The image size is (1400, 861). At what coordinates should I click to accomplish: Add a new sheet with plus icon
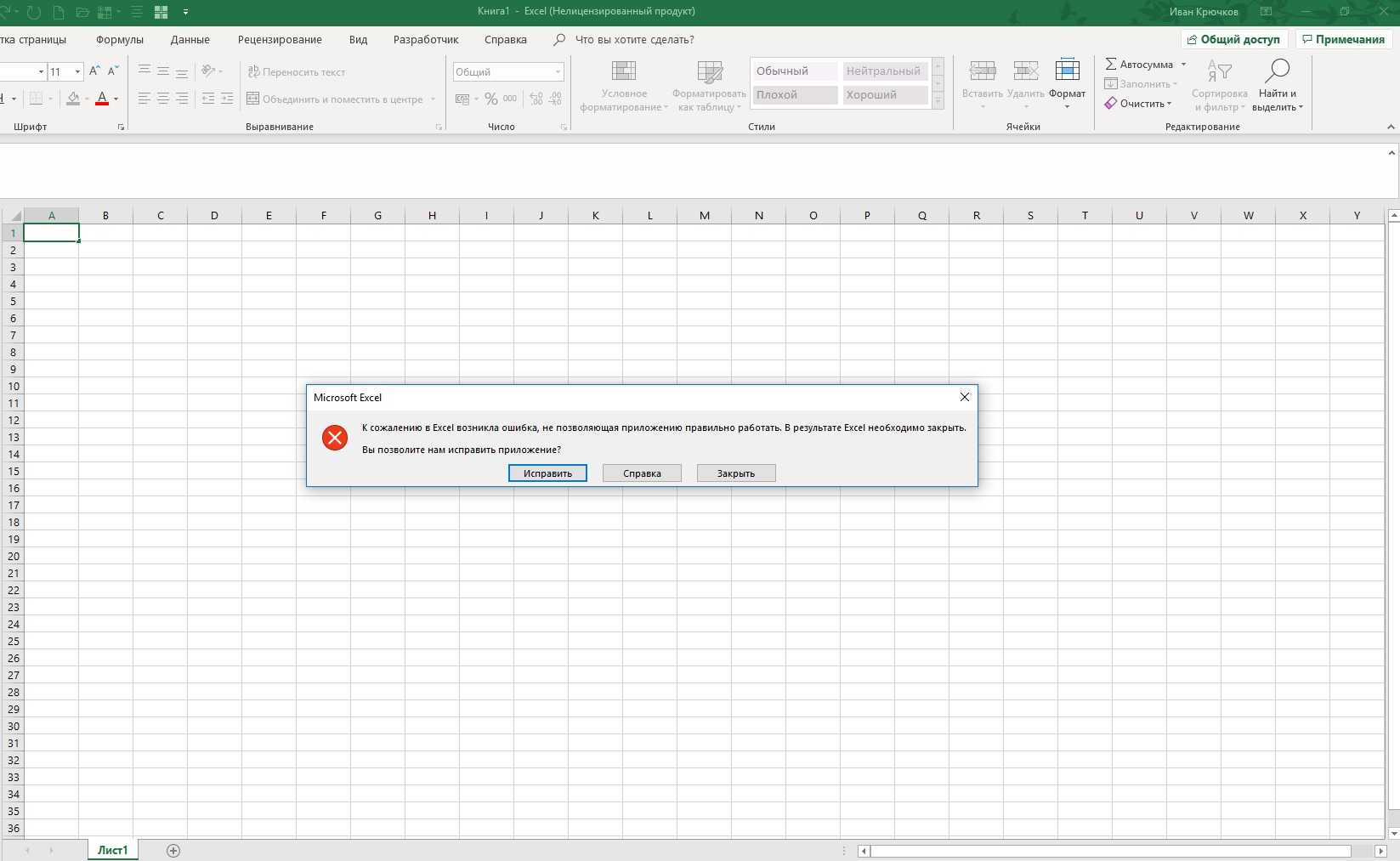pos(173,850)
